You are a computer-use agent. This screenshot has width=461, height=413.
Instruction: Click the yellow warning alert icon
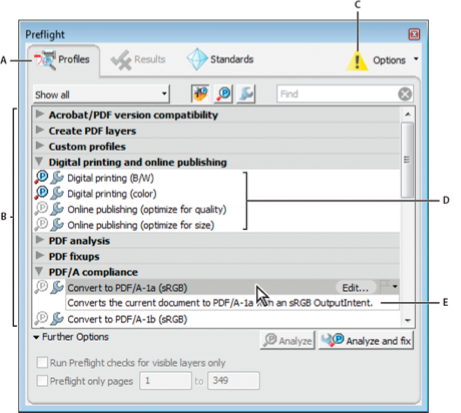click(357, 60)
